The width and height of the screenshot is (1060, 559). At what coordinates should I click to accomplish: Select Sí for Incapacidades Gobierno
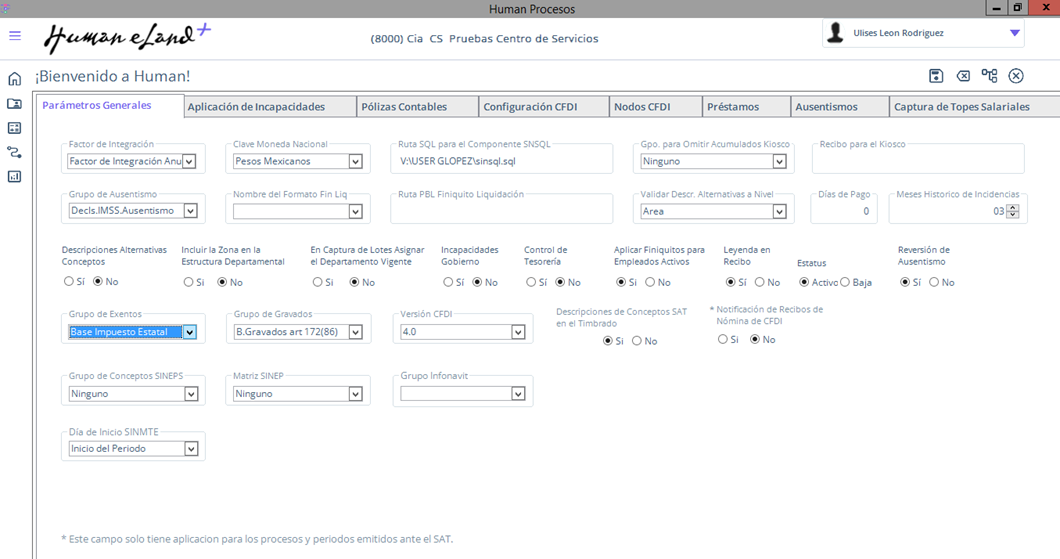pyautogui.click(x=447, y=283)
